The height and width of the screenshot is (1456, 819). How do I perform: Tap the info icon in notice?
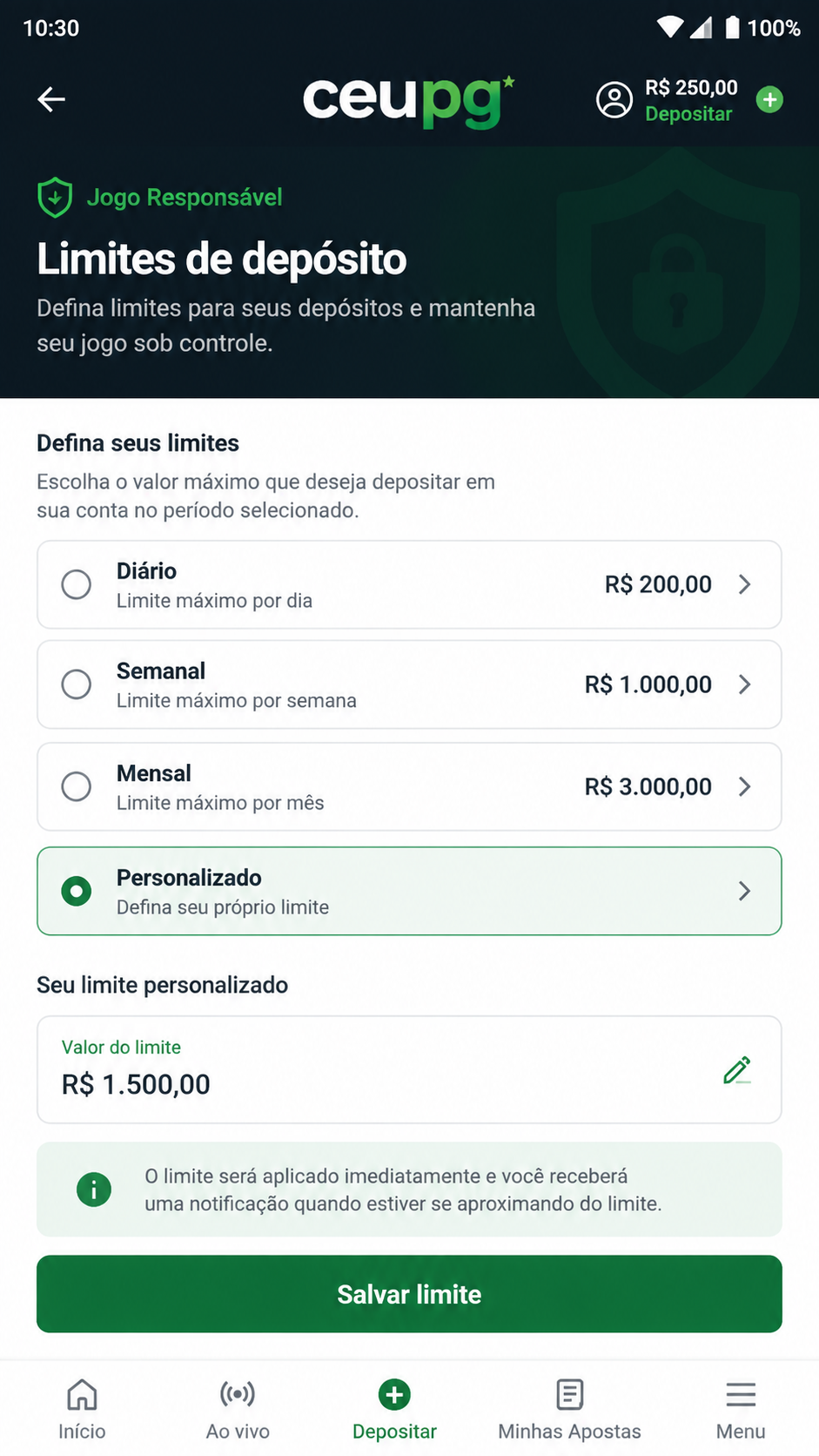pos(94,1189)
